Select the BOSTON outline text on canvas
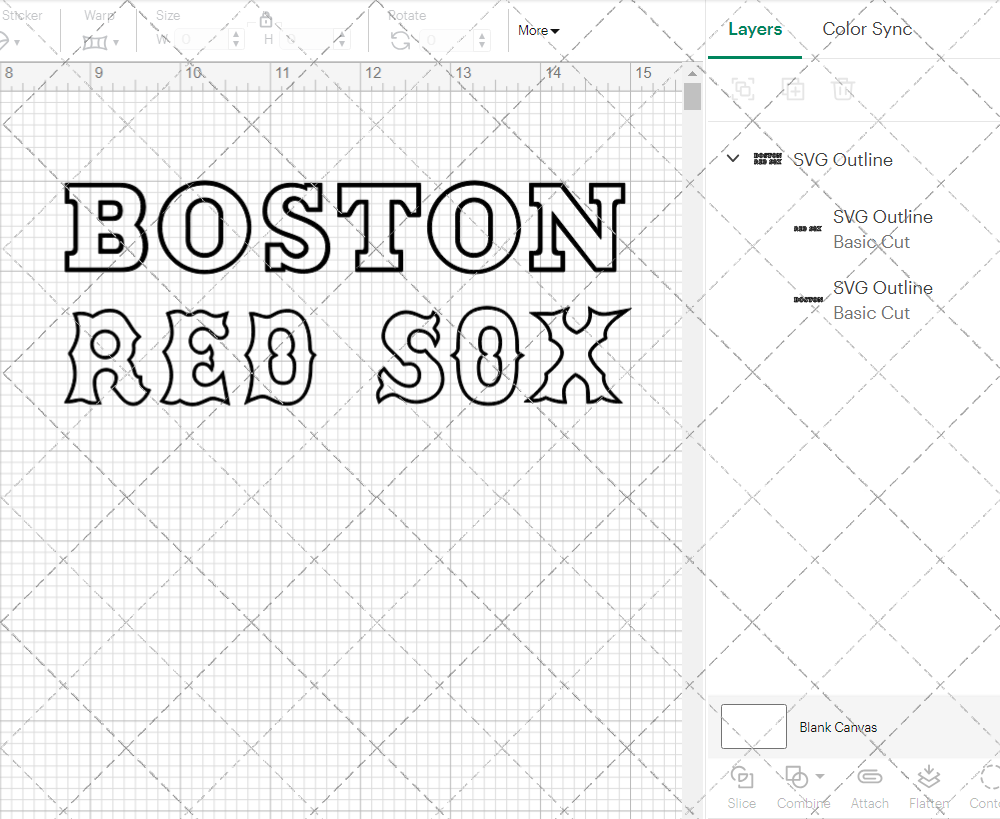Image resolution: width=1000 pixels, height=819 pixels. pos(344,227)
